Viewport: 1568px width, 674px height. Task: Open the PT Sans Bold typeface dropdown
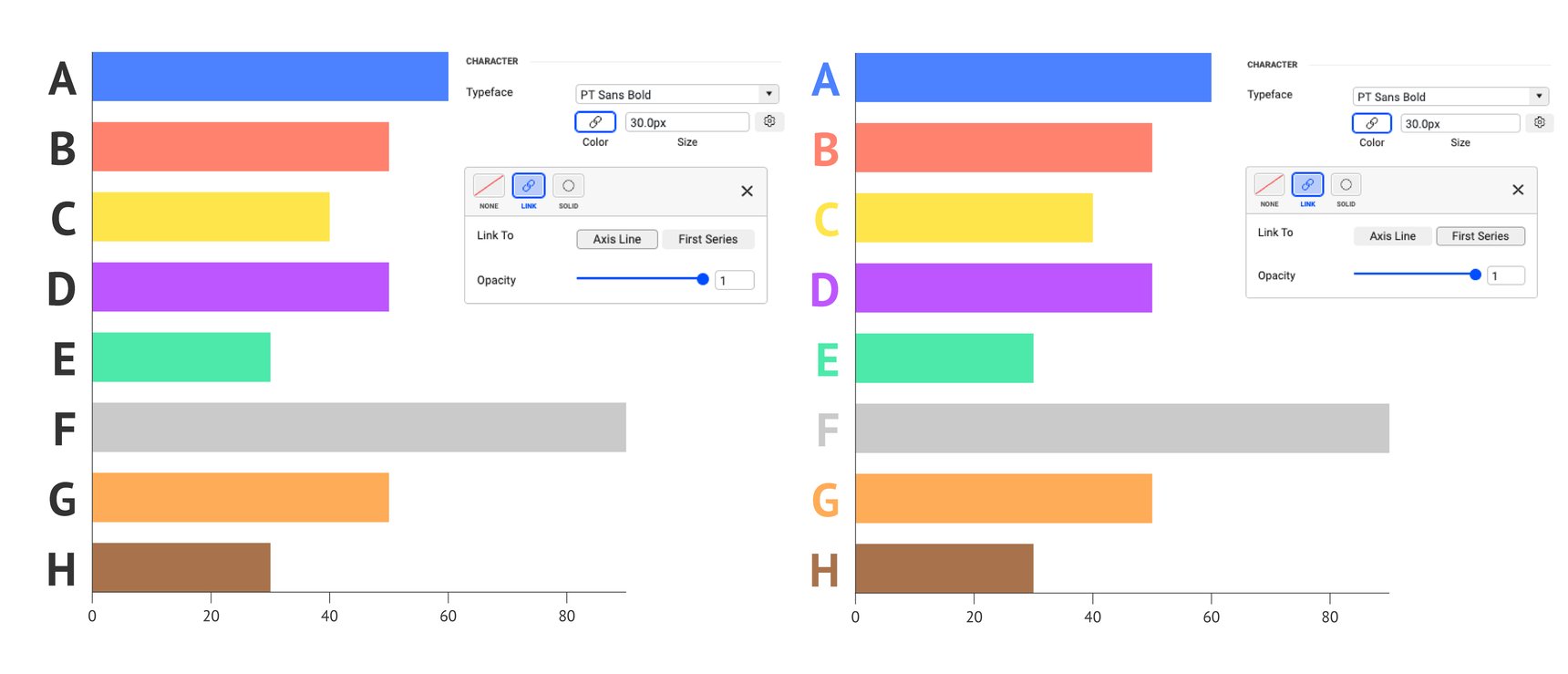[x=676, y=93]
